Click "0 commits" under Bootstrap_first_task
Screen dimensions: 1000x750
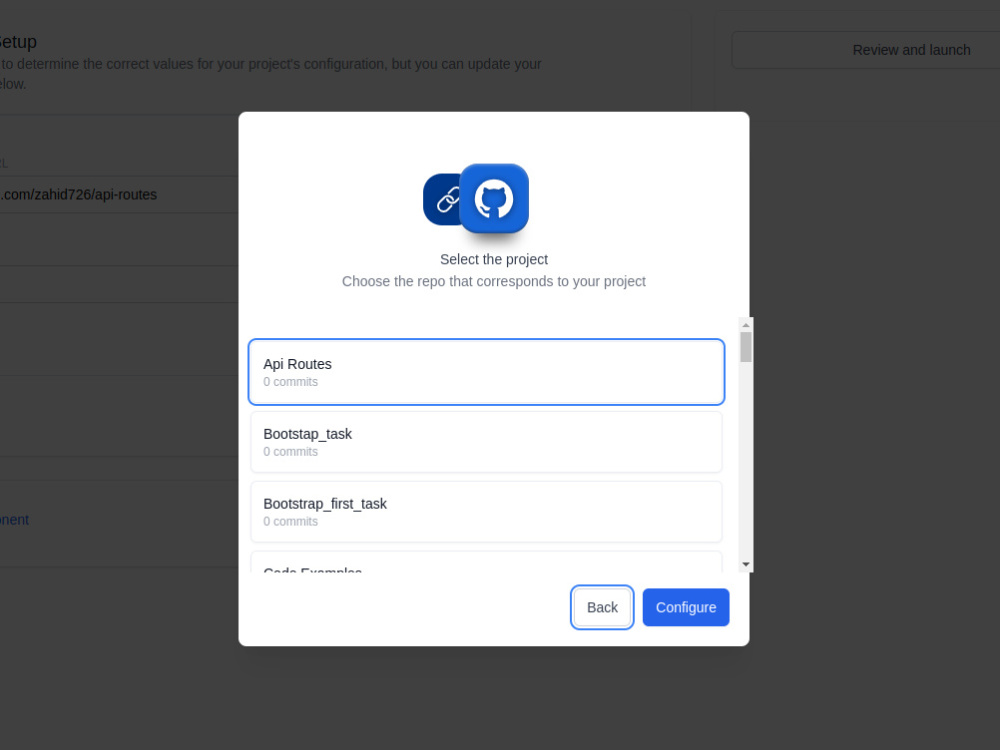point(291,522)
